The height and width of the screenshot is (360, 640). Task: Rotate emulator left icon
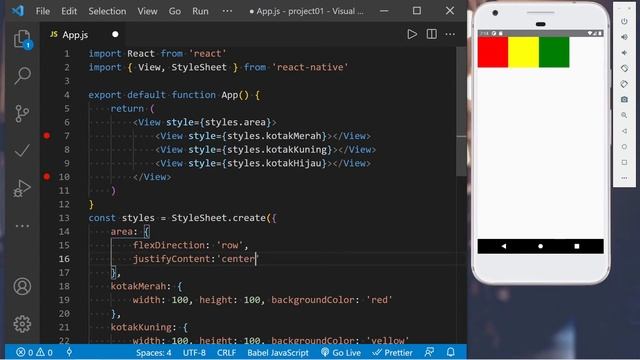(x=624, y=68)
